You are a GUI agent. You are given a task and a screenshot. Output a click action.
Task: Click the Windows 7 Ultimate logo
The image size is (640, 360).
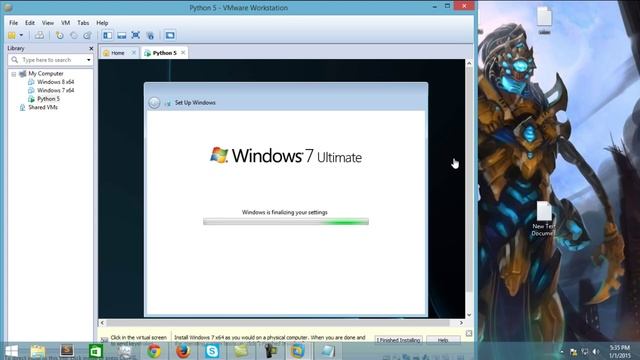click(x=286, y=156)
